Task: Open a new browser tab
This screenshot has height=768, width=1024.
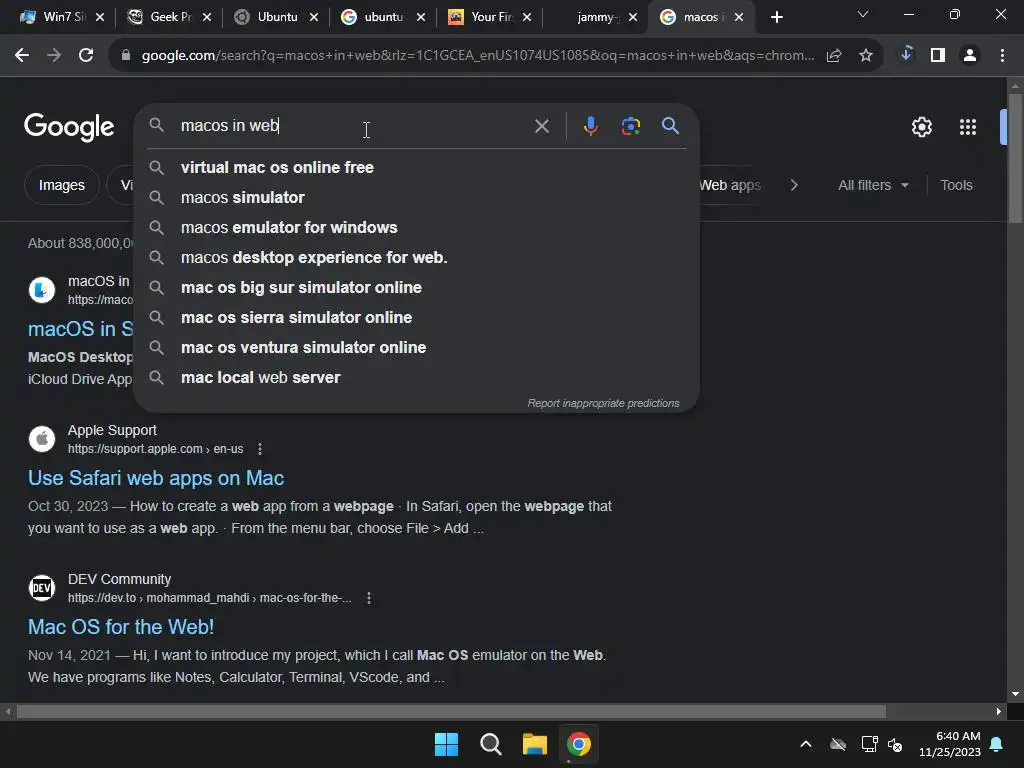Action: (776, 17)
